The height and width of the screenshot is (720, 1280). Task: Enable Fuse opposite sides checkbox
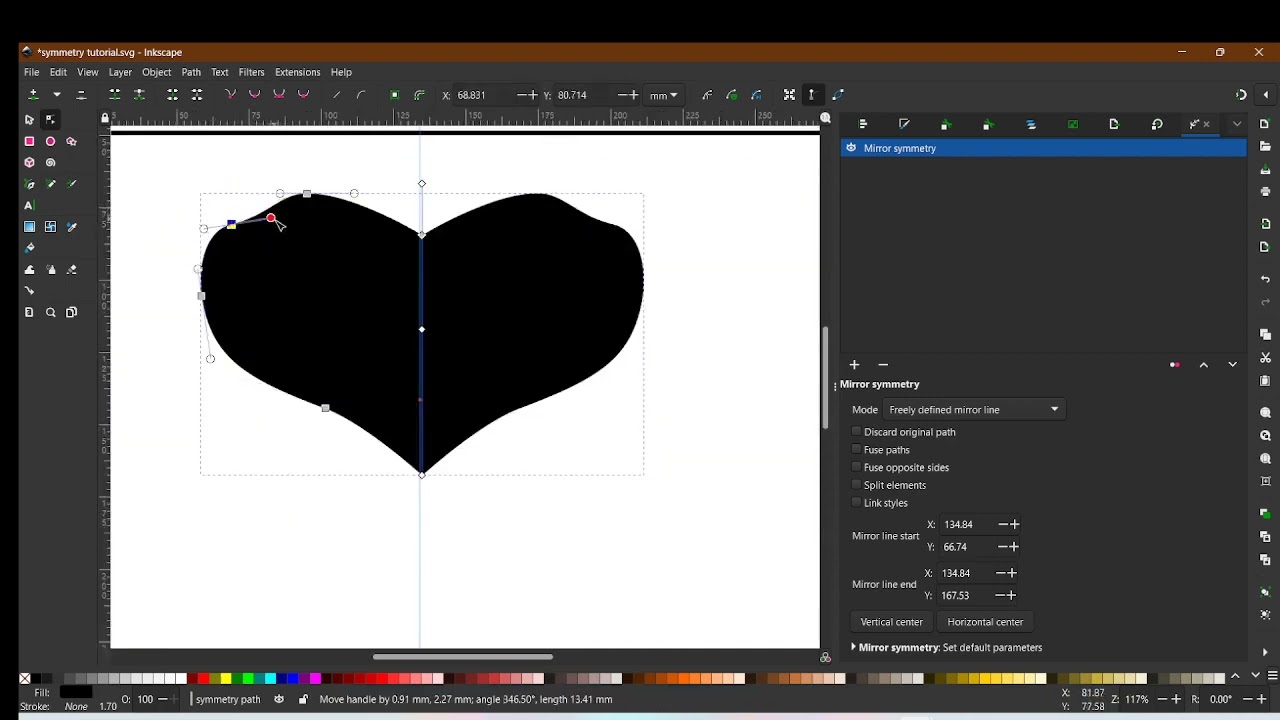[856, 467]
